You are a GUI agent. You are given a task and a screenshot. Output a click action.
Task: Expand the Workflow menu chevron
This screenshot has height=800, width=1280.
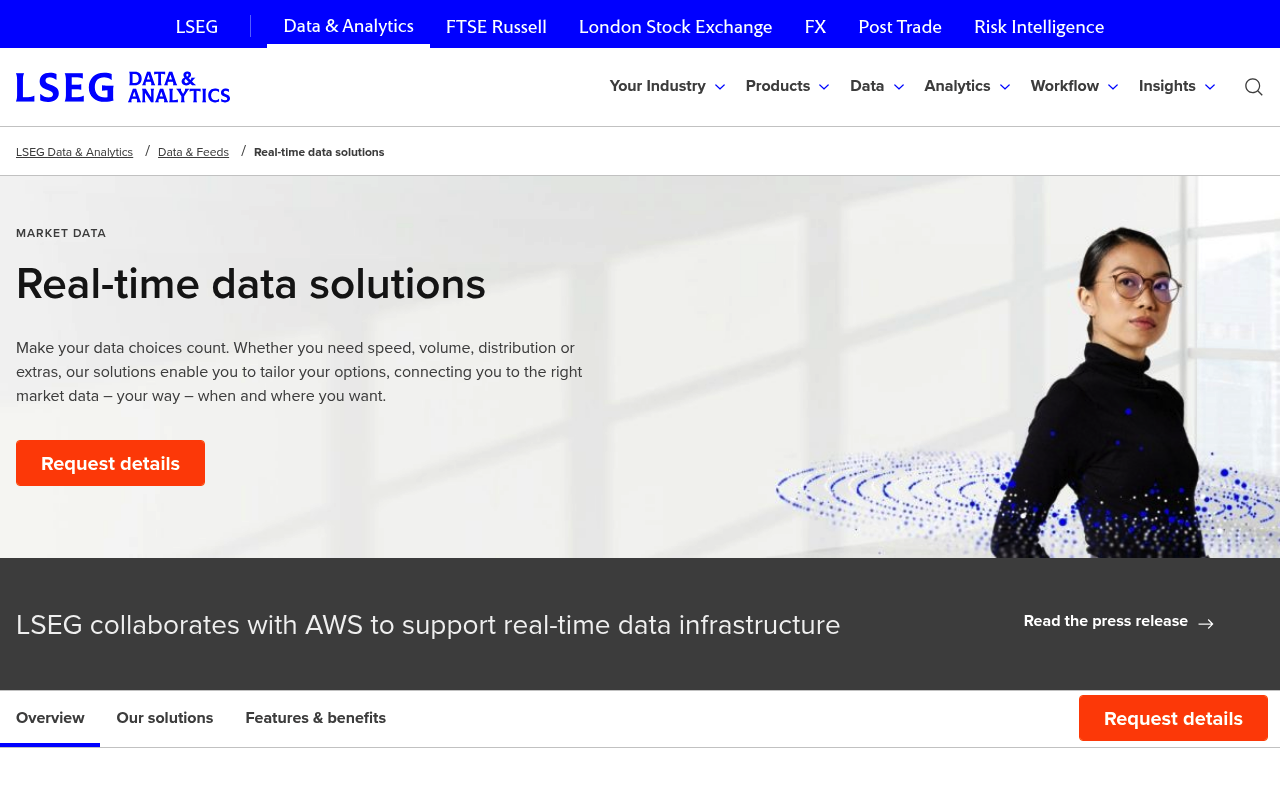(1113, 87)
